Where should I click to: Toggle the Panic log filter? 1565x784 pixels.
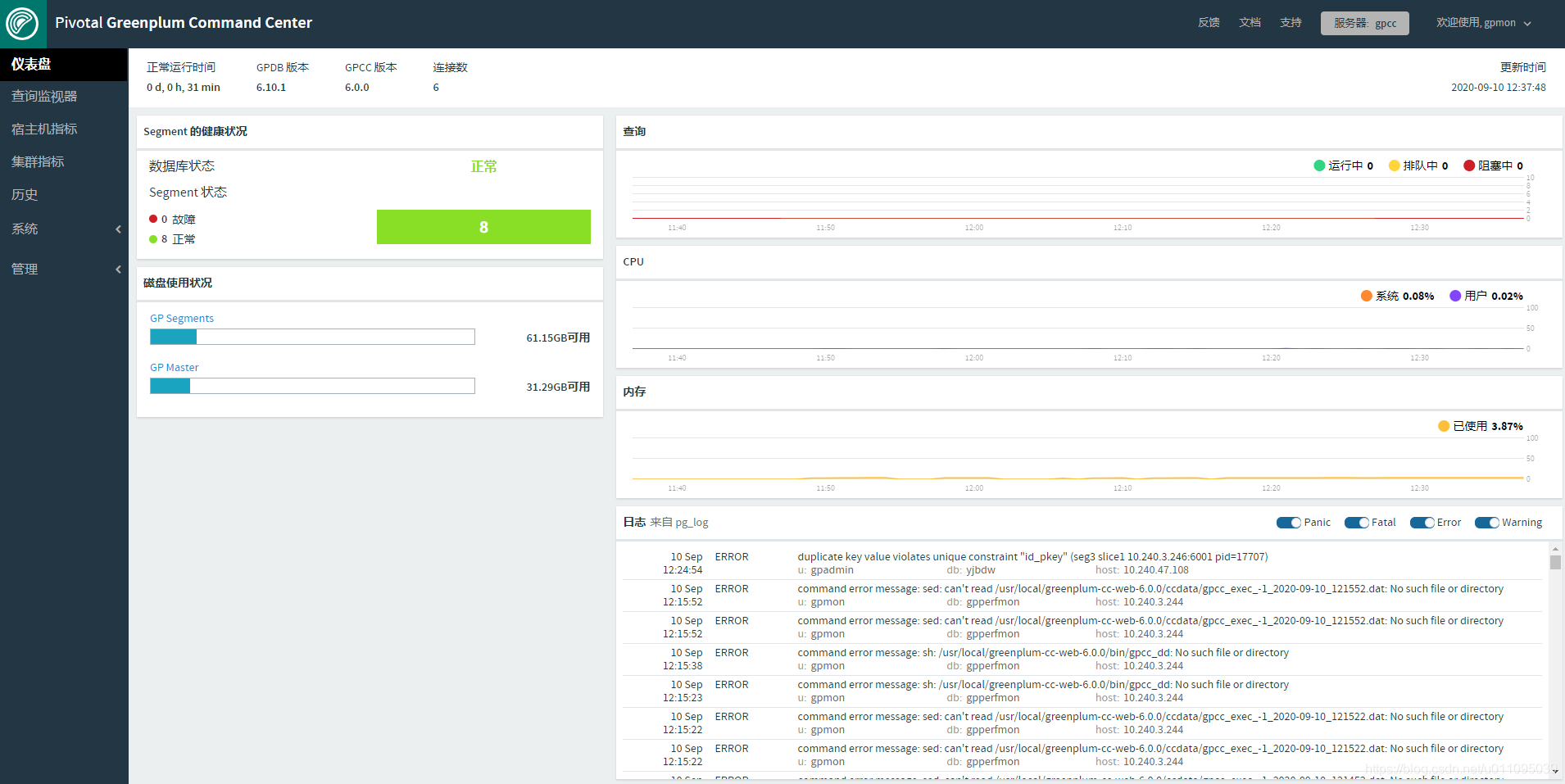1289,523
